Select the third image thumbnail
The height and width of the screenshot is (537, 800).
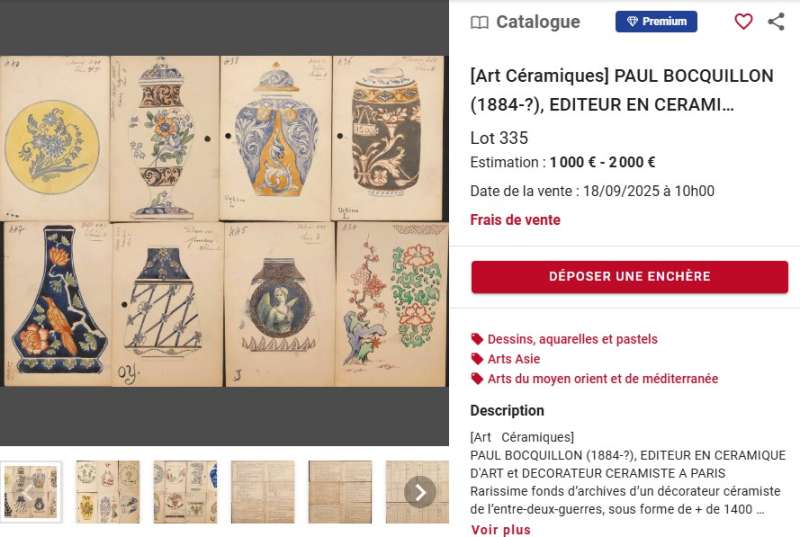click(x=185, y=492)
